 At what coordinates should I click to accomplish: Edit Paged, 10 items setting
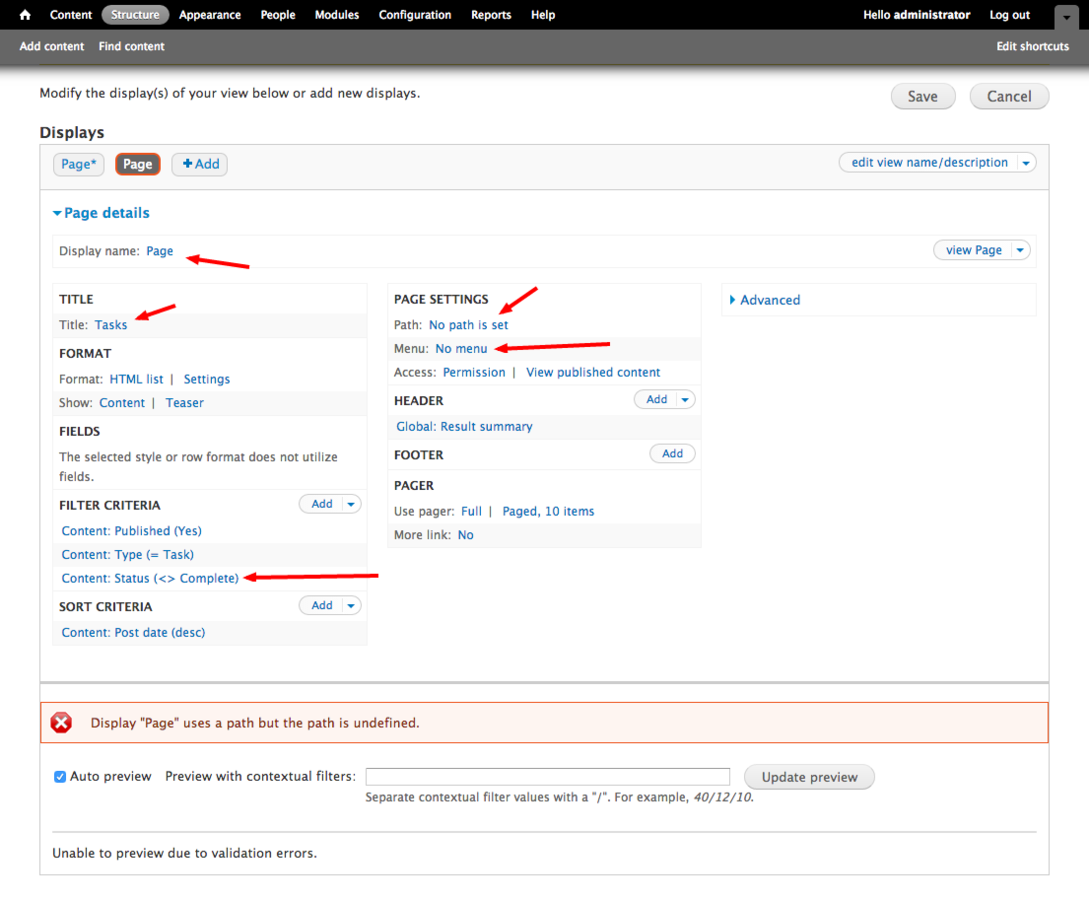[x=548, y=511]
